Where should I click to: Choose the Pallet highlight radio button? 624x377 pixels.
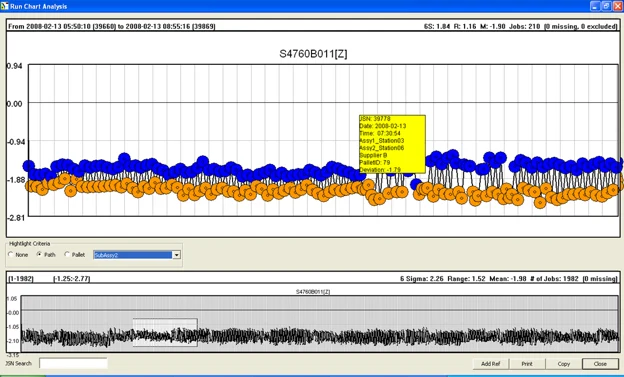(x=67, y=254)
